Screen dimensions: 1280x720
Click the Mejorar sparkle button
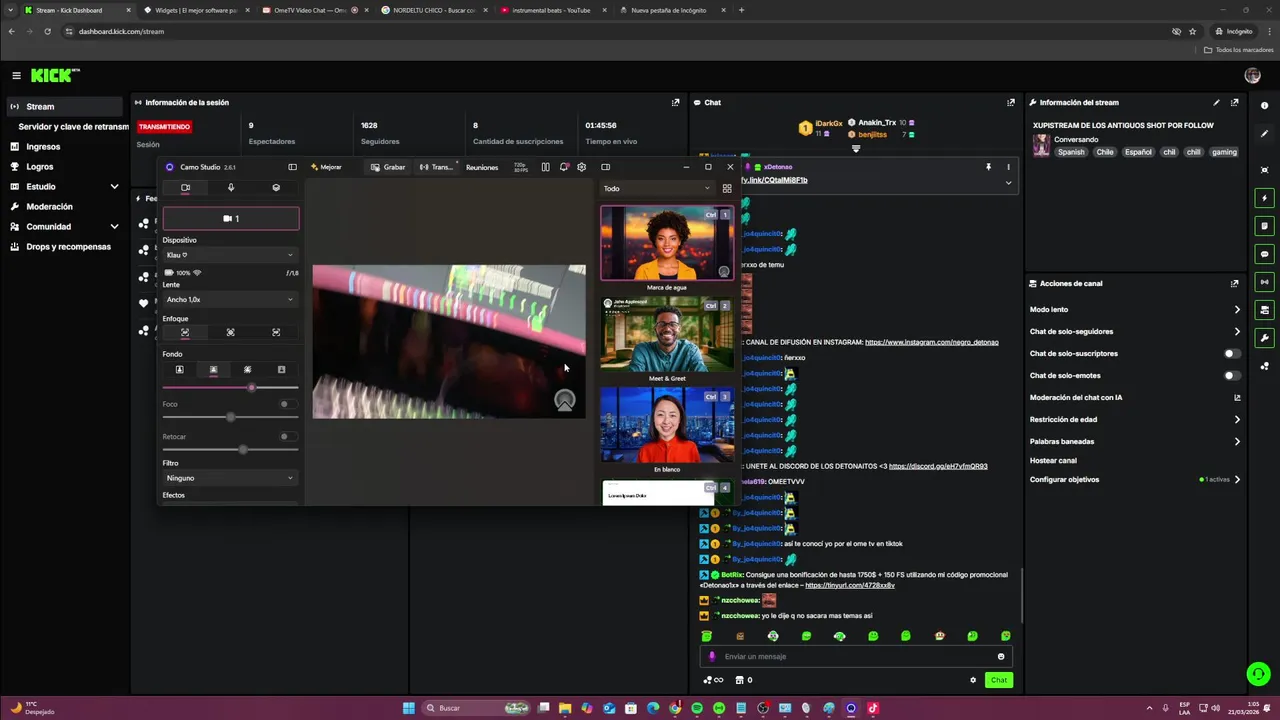[326, 167]
